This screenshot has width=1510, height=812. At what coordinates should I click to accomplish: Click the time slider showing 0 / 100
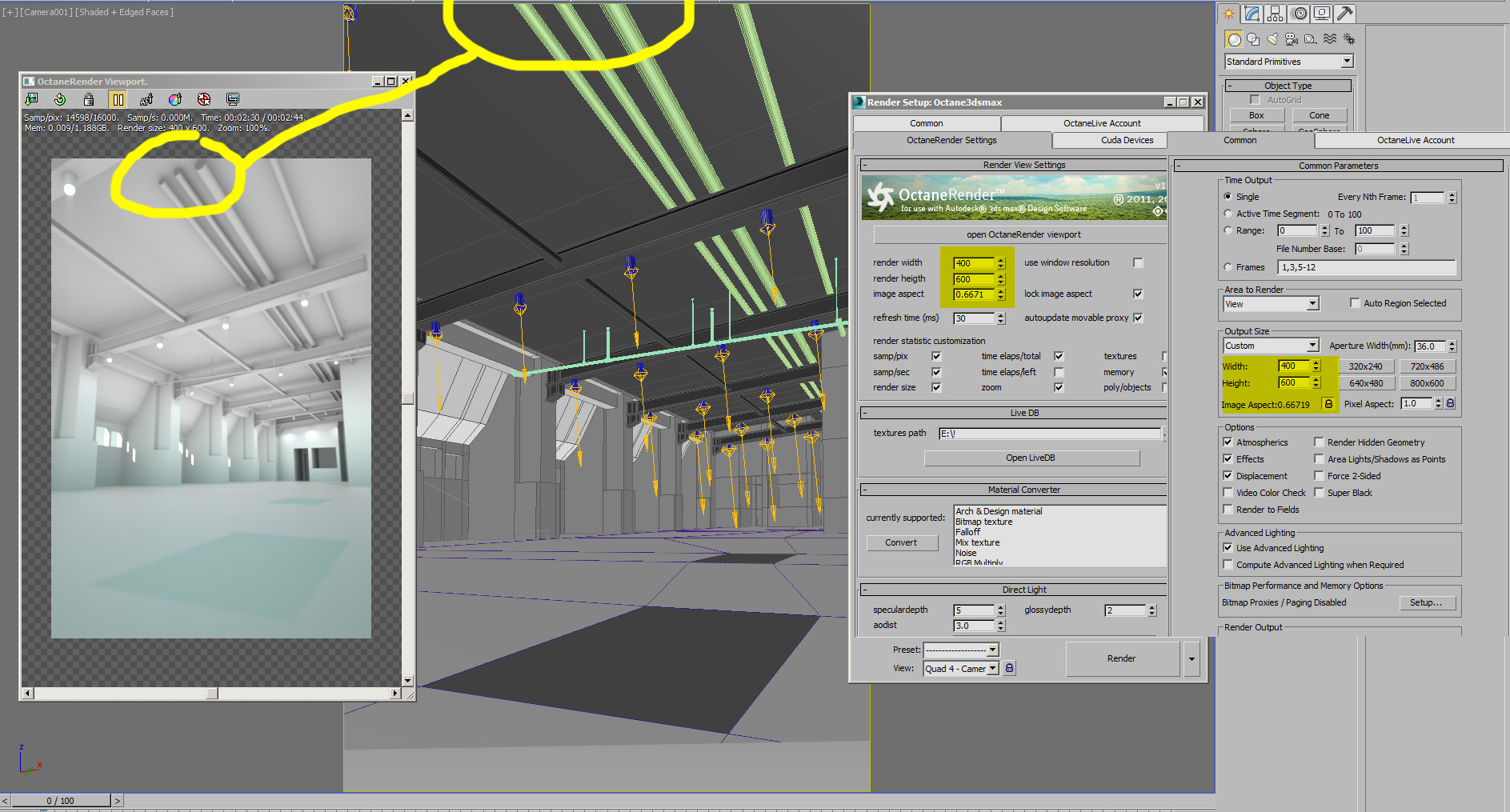coord(60,801)
